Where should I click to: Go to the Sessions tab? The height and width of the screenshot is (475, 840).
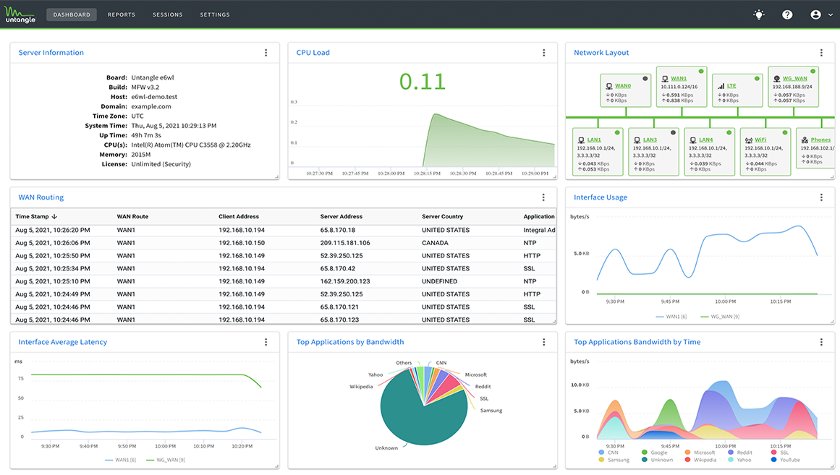[x=168, y=14]
